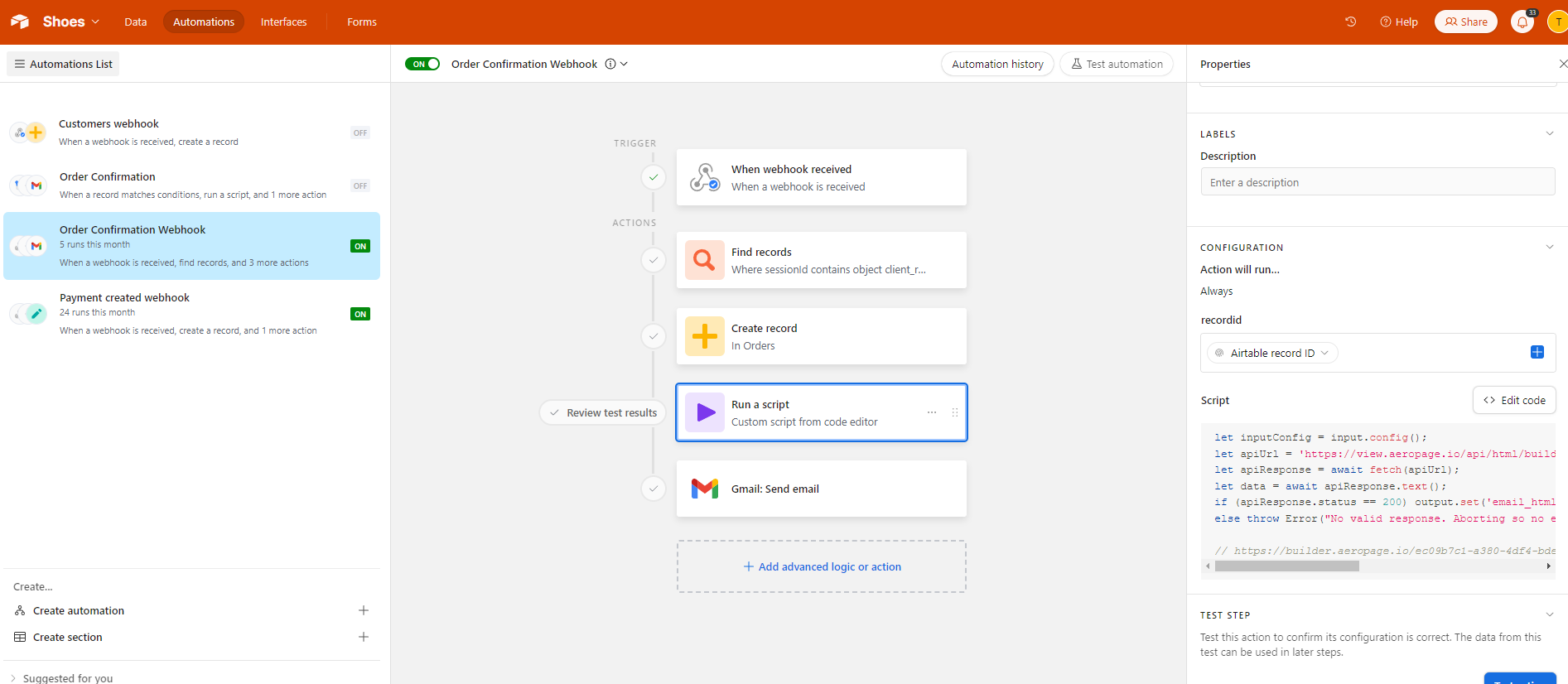Open dropdown chevron next to automation title

(x=625, y=64)
